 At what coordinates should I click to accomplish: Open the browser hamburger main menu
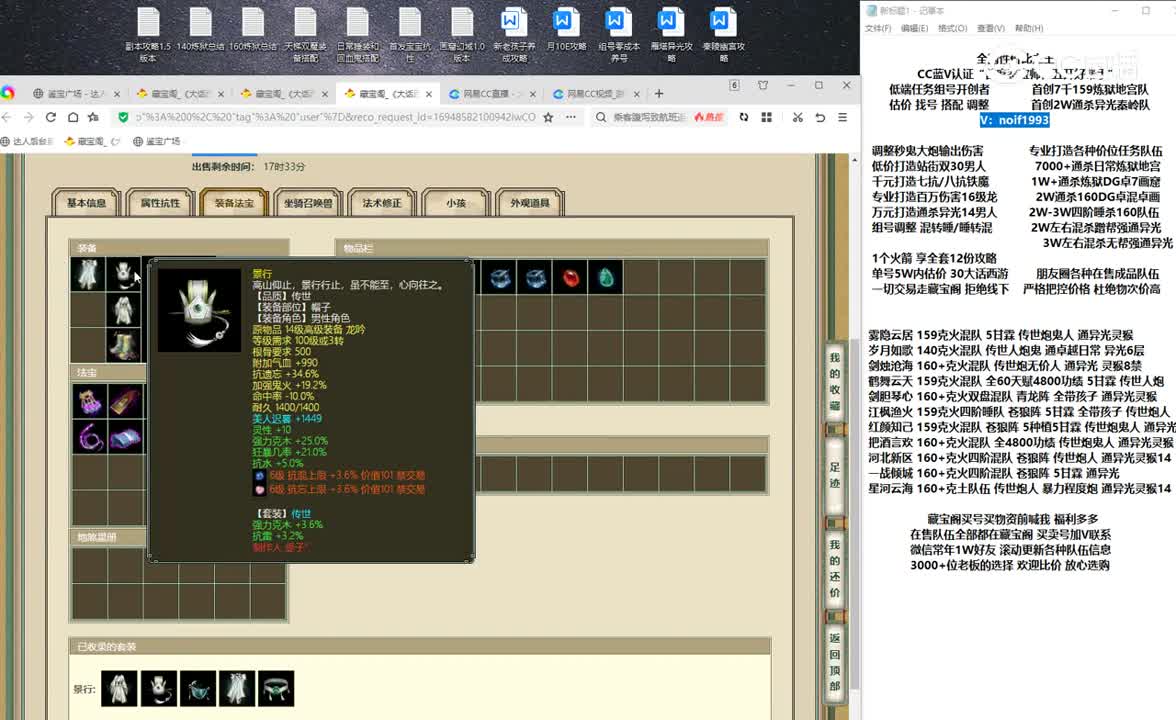842,117
